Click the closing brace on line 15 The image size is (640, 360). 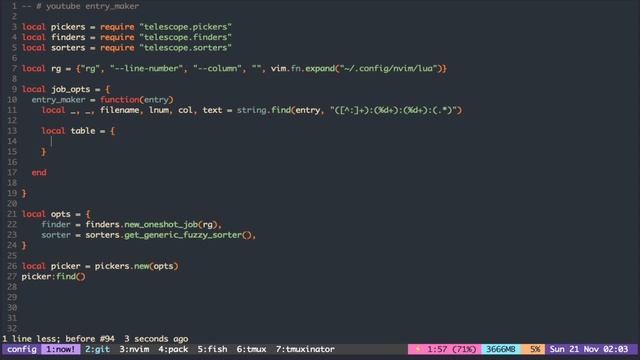(43, 152)
